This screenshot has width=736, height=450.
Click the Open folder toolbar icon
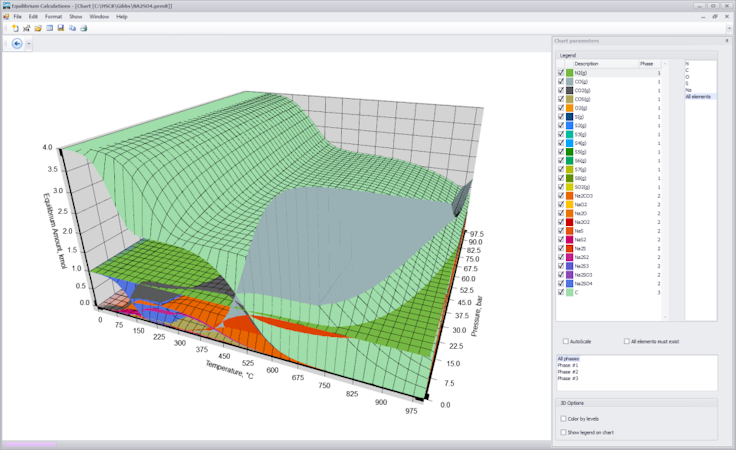click(38, 28)
